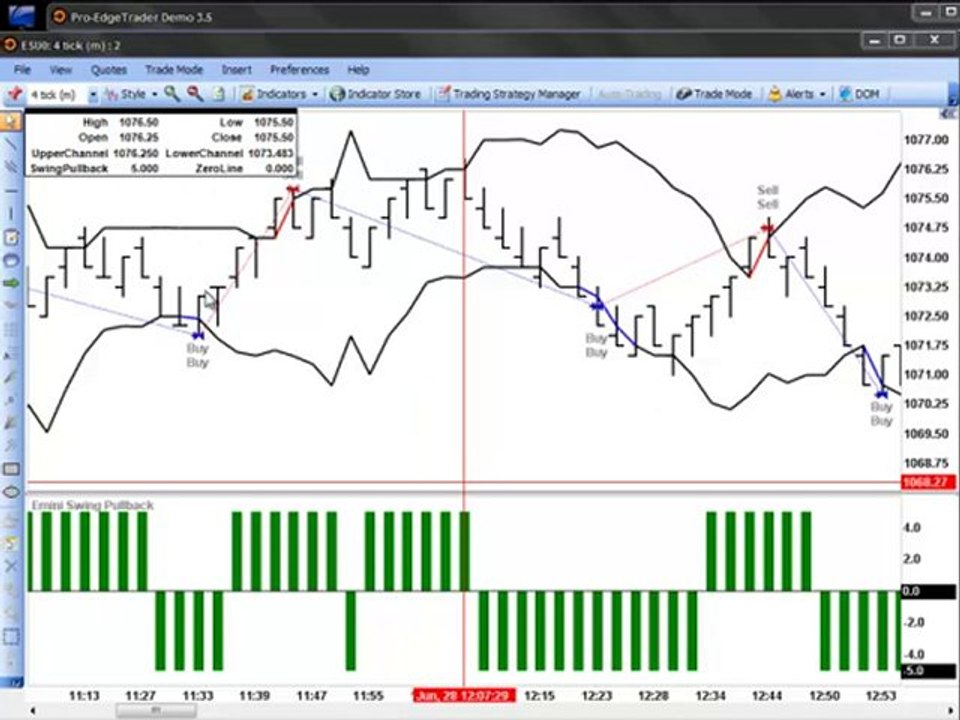
Task: Open the File menu
Action: (22, 69)
